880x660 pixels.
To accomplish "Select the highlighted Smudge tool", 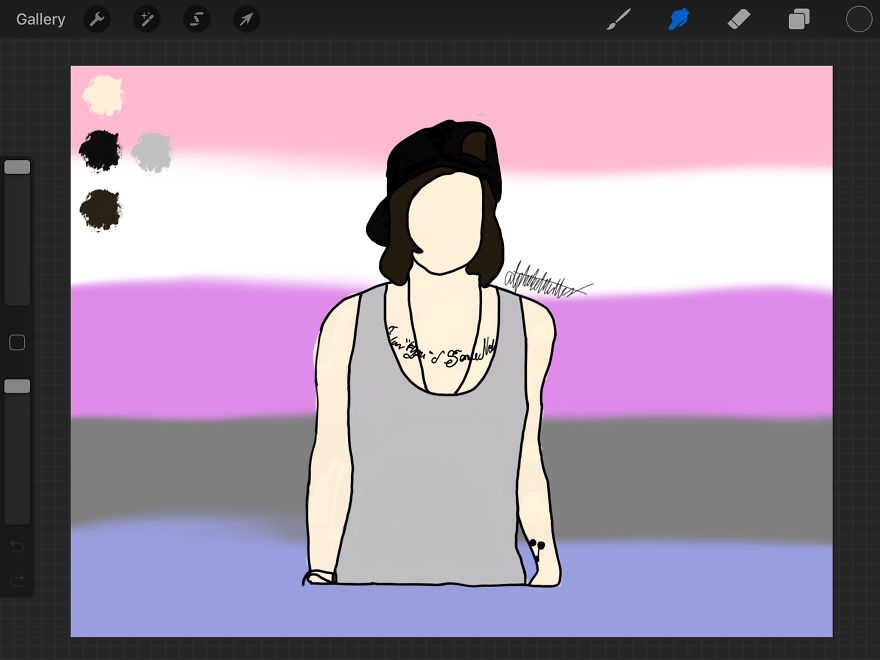I will pos(679,18).
